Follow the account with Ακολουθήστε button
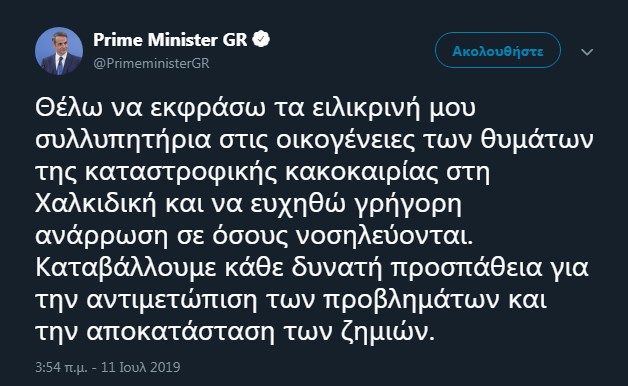 click(498, 50)
